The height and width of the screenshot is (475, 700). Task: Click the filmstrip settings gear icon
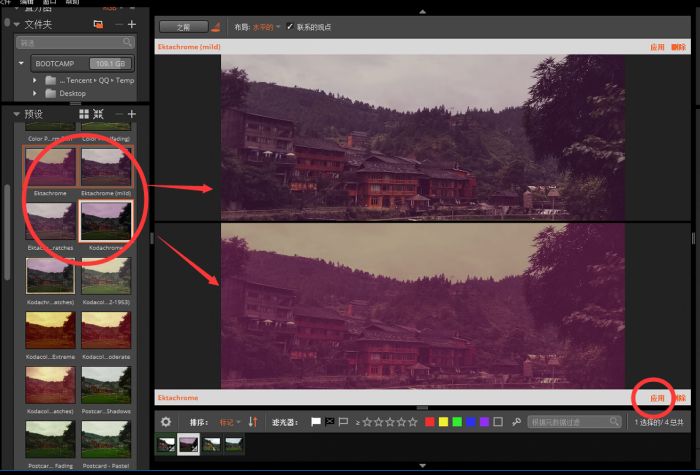[x=166, y=422]
